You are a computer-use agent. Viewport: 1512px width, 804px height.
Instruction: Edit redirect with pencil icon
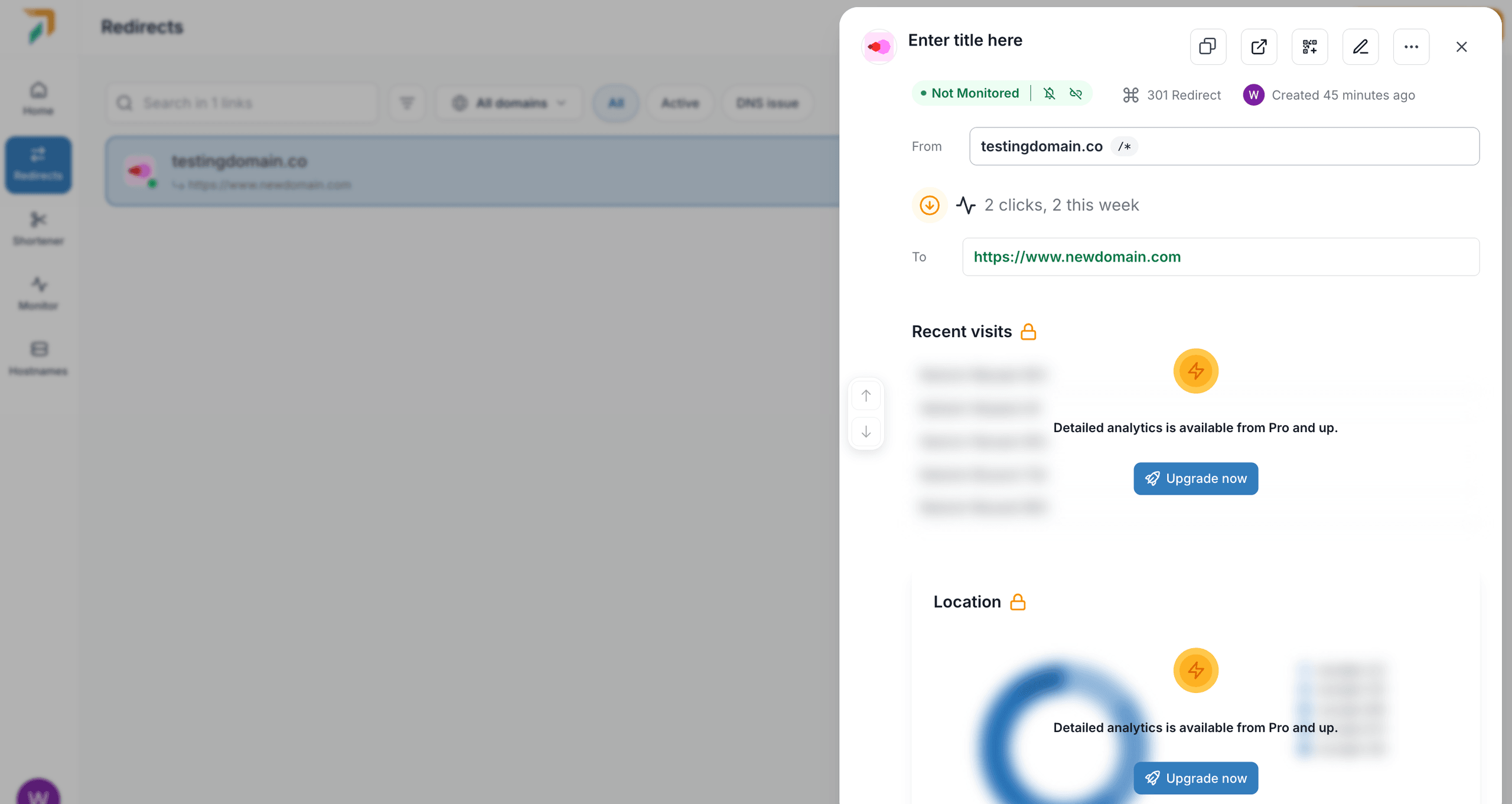point(1360,47)
